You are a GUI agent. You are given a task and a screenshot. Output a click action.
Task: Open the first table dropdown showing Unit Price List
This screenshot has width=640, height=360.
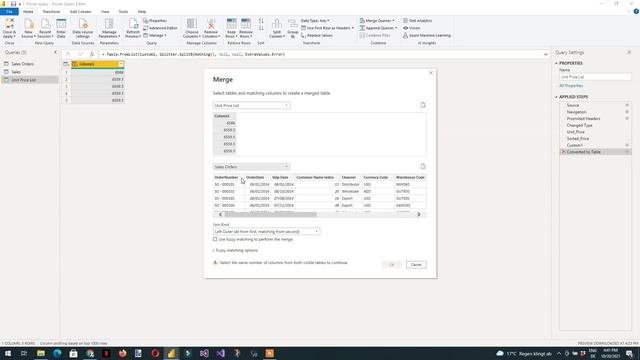pyautogui.click(x=251, y=105)
